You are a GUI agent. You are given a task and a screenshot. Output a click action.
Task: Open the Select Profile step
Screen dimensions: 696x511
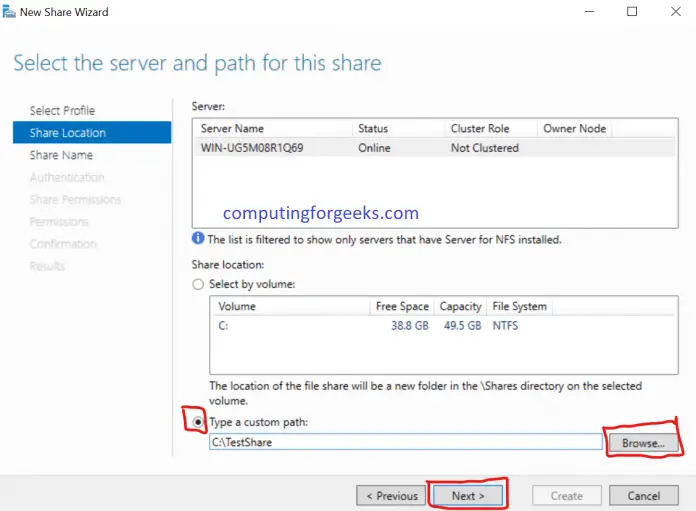coord(62,110)
